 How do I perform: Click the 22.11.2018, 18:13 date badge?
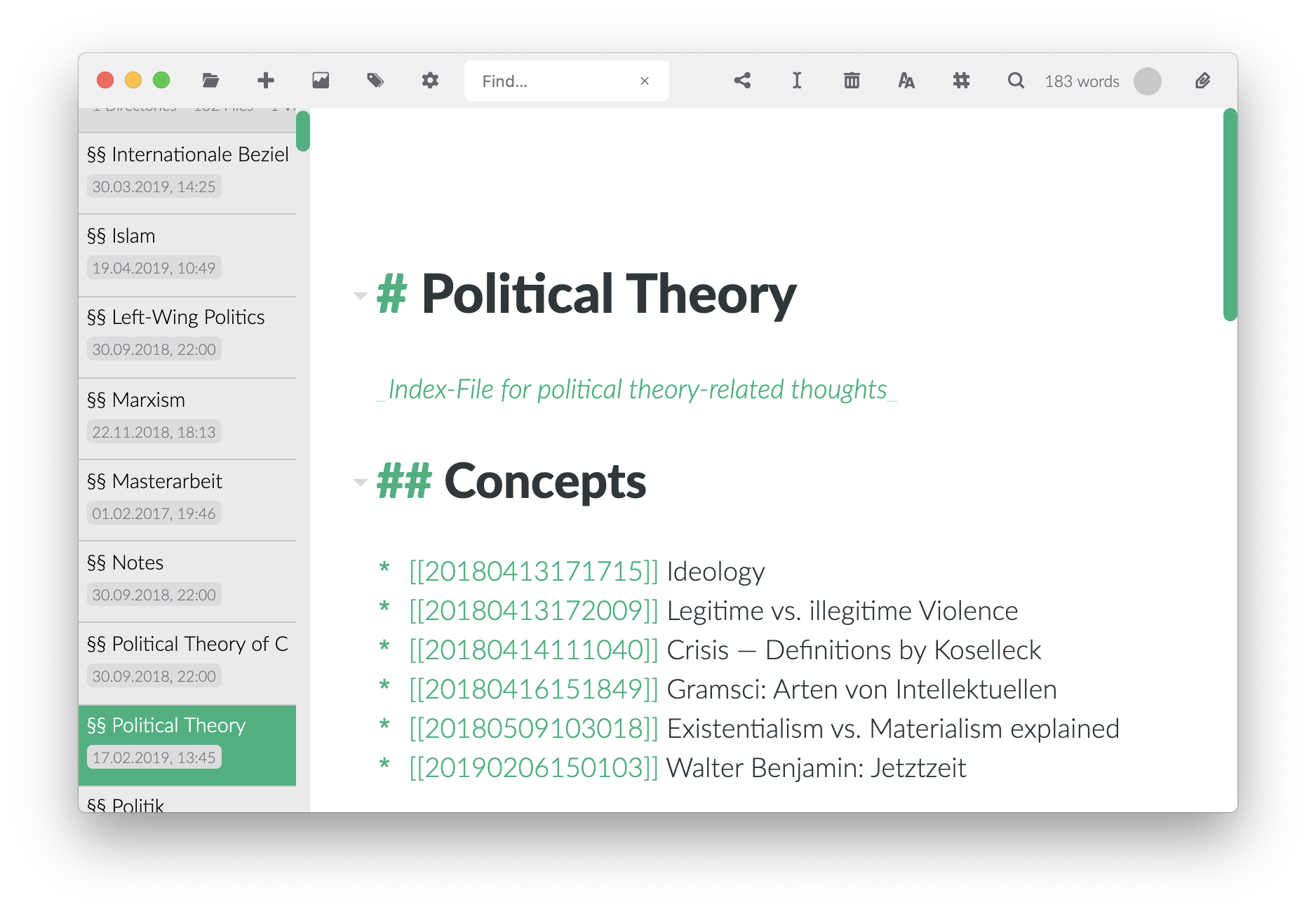pos(154,432)
